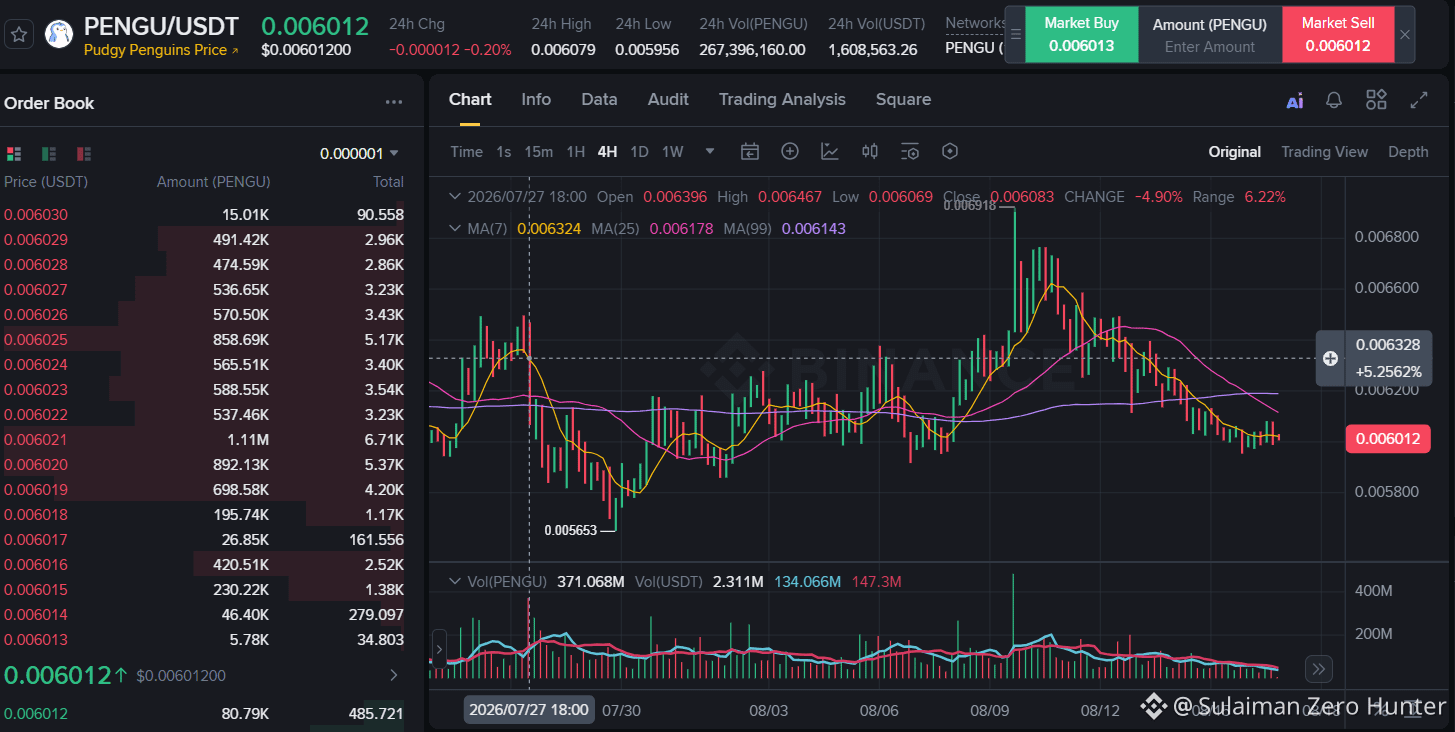Click Market Sell at 0.006012
Viewport: 1455px width, 732px height.
(x=1338, y=34)
